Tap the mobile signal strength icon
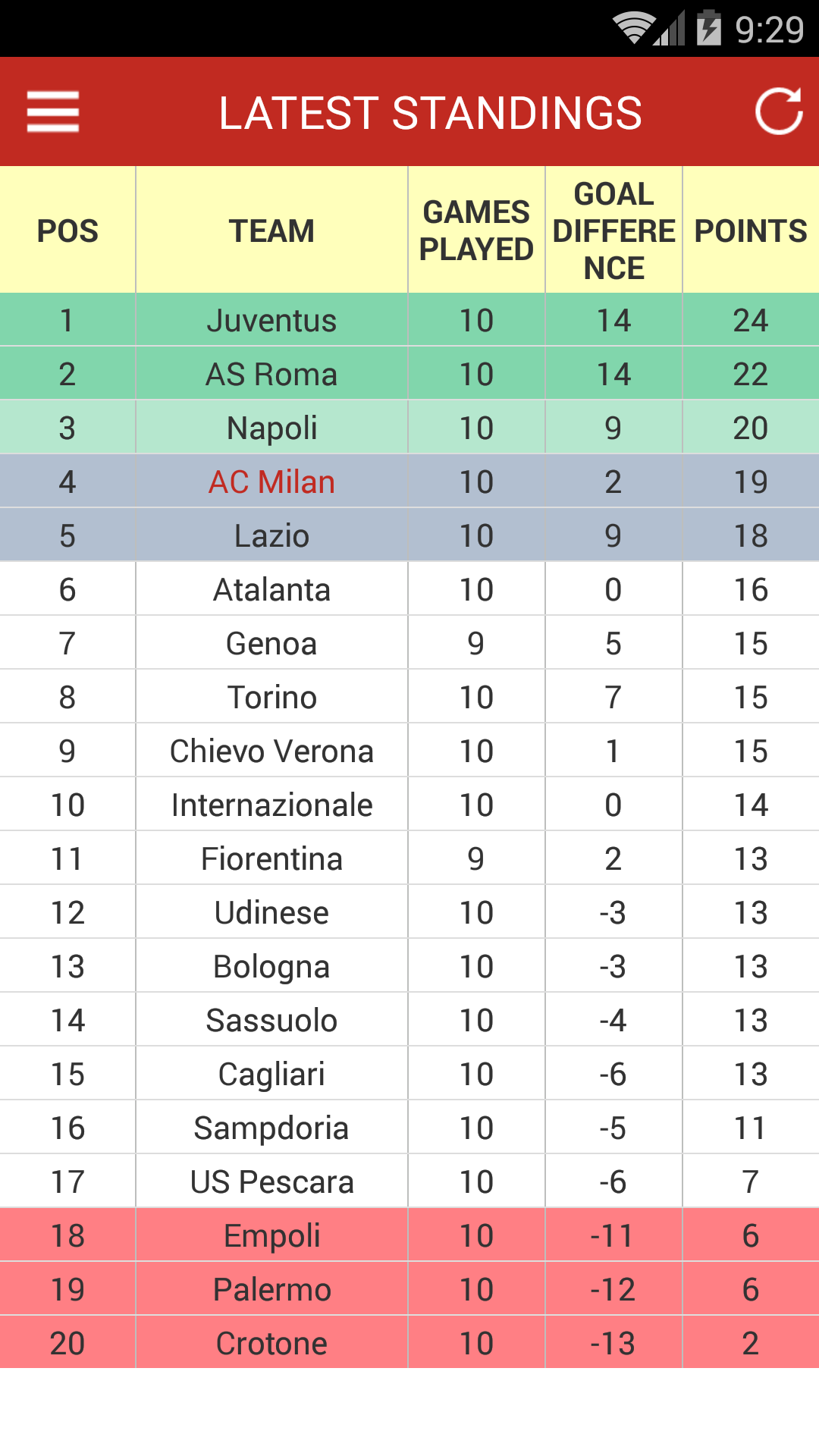This screenshot has width=819, height=1456. 670,29
